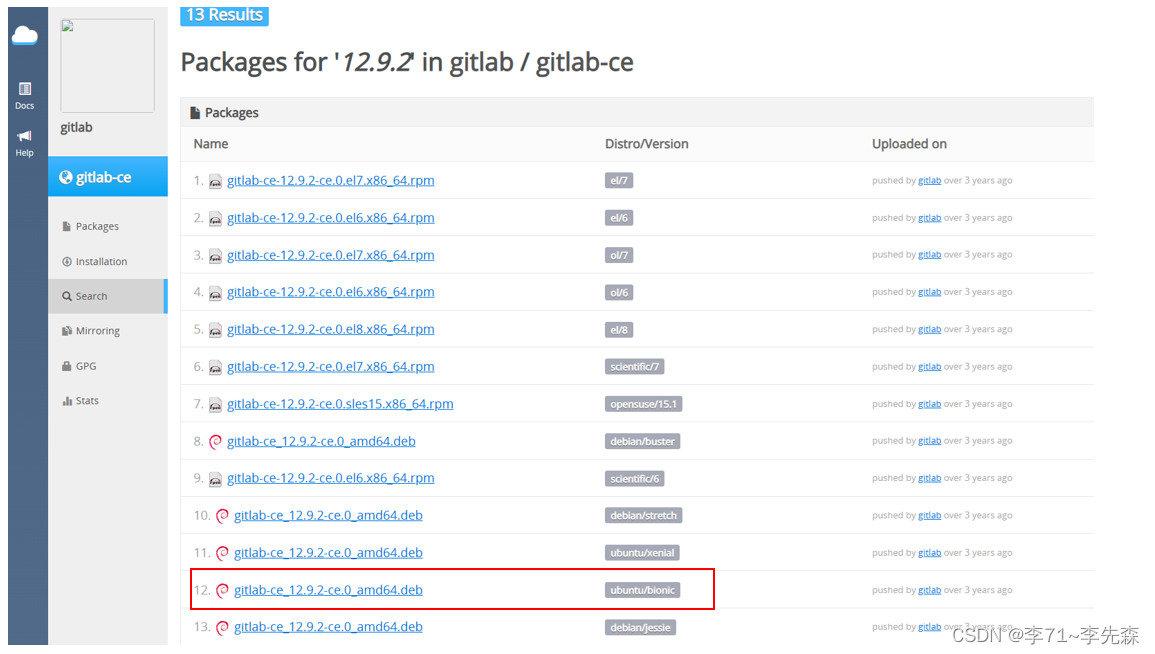Click the ubuntu/xenial distro badge
The width and height of the screenshot is (1155, 654).
[x=642, y=553]
